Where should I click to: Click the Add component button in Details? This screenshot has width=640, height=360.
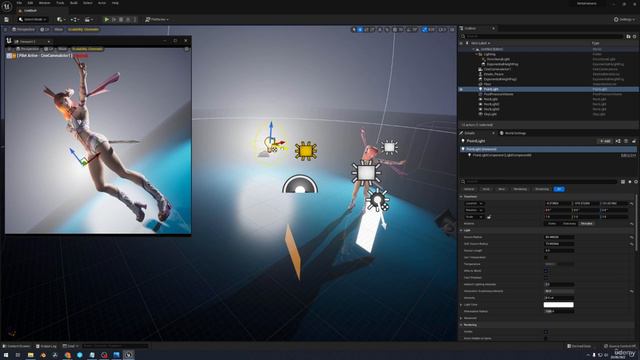pos(605,141)
